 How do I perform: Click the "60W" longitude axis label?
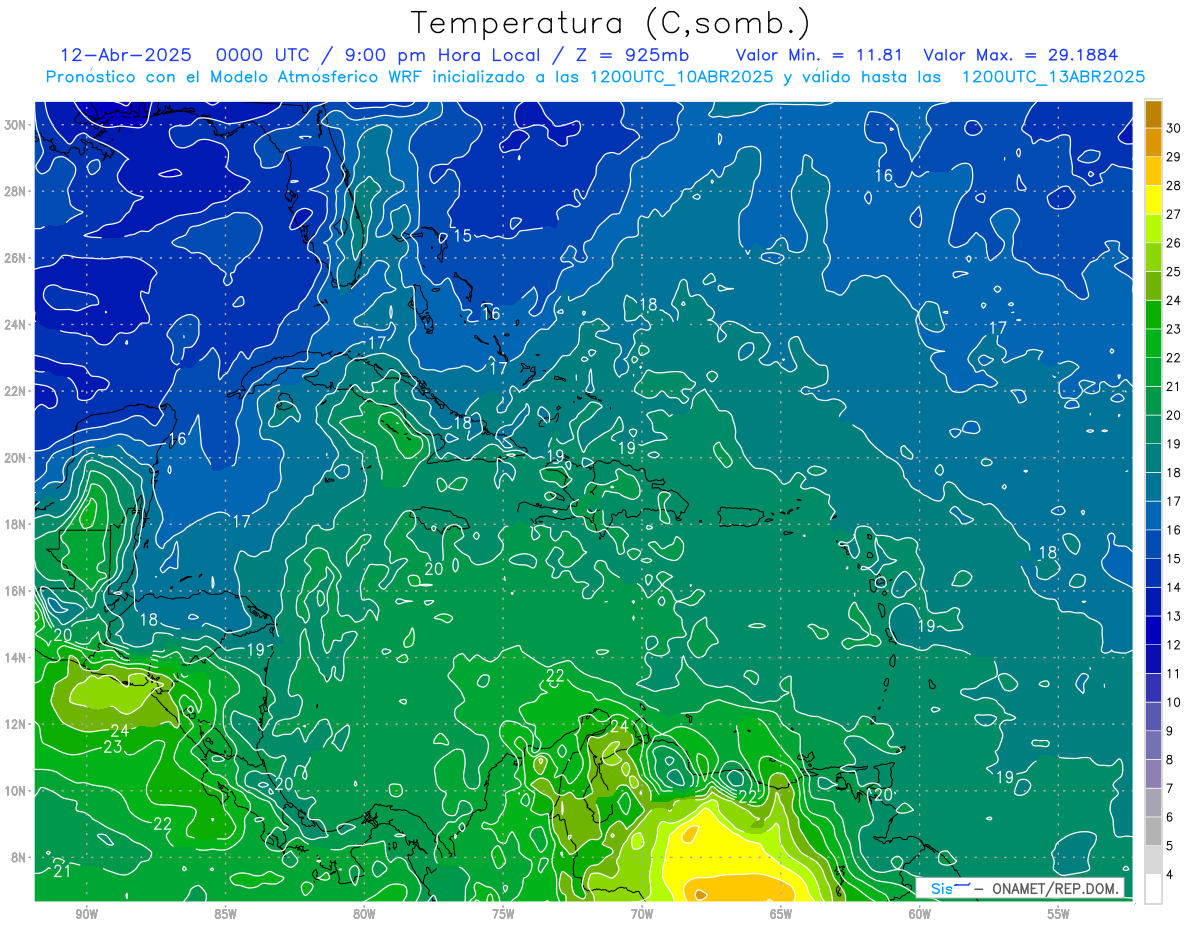[x=920, y=914]
